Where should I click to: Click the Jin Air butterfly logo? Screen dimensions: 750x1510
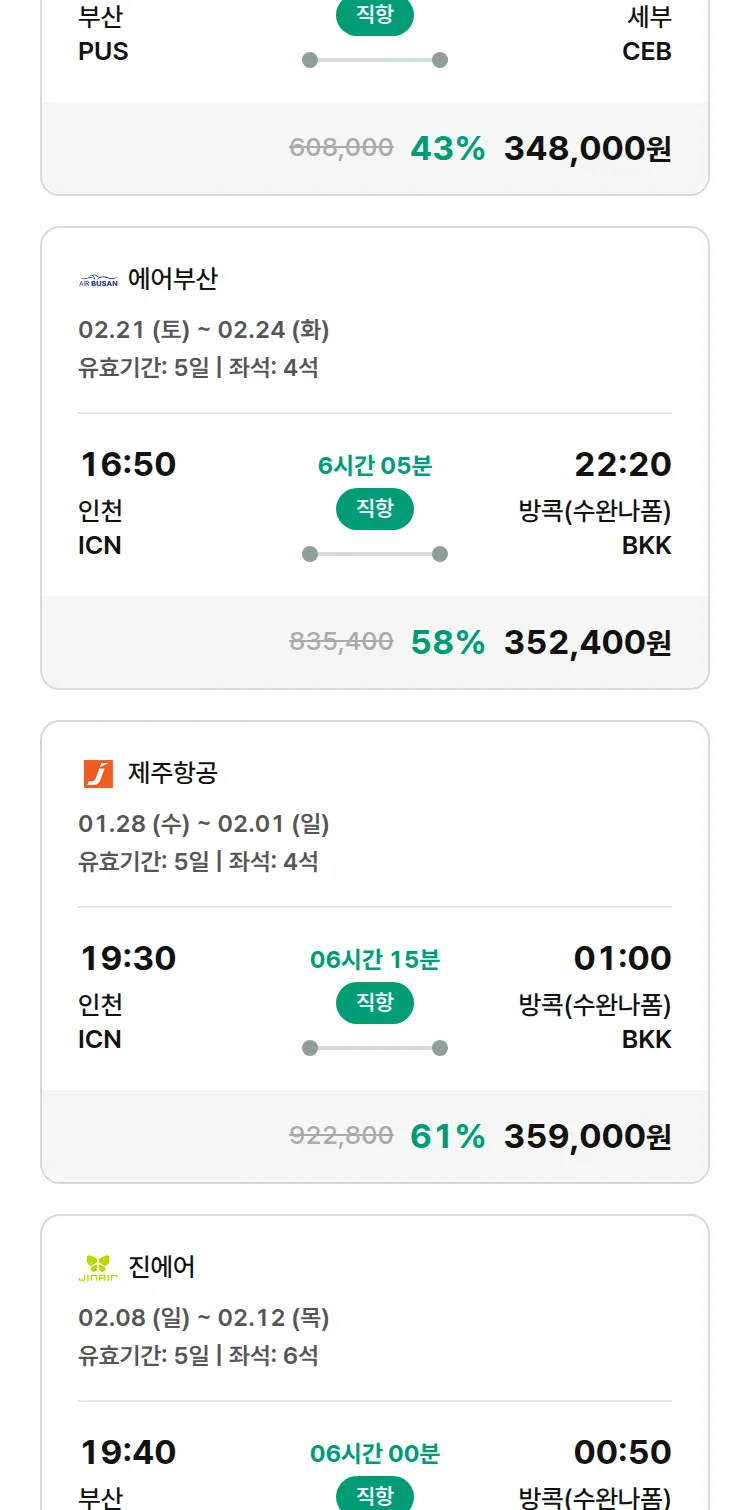[98, 1268]
